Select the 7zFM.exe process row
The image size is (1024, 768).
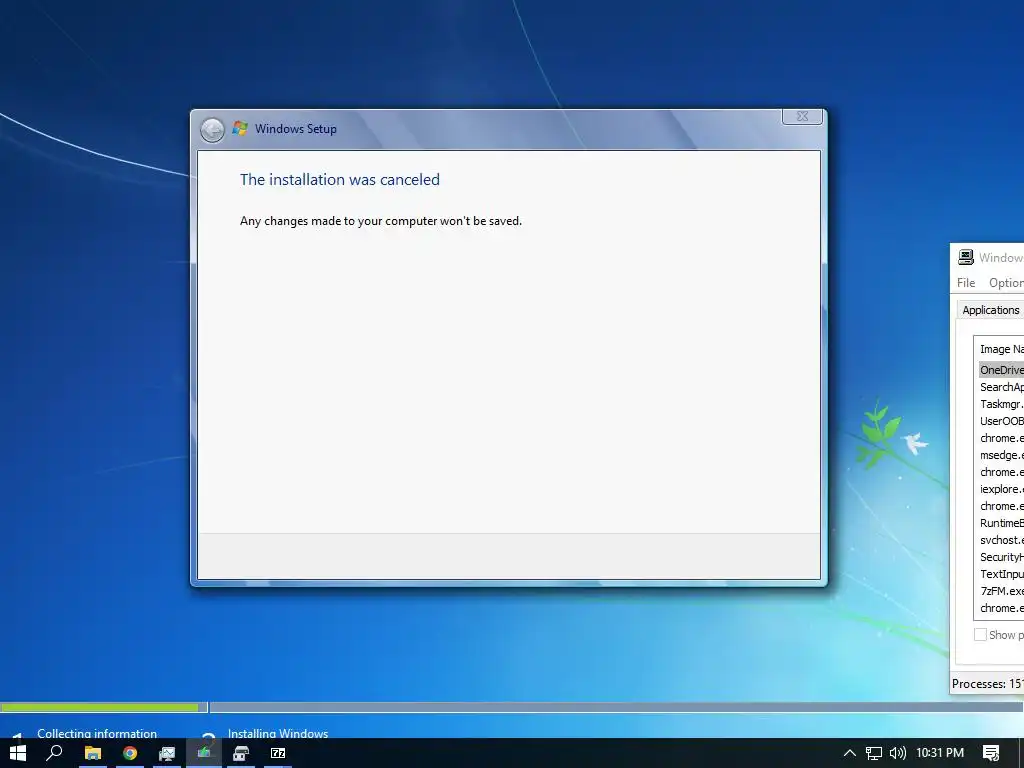[1001, 590]
